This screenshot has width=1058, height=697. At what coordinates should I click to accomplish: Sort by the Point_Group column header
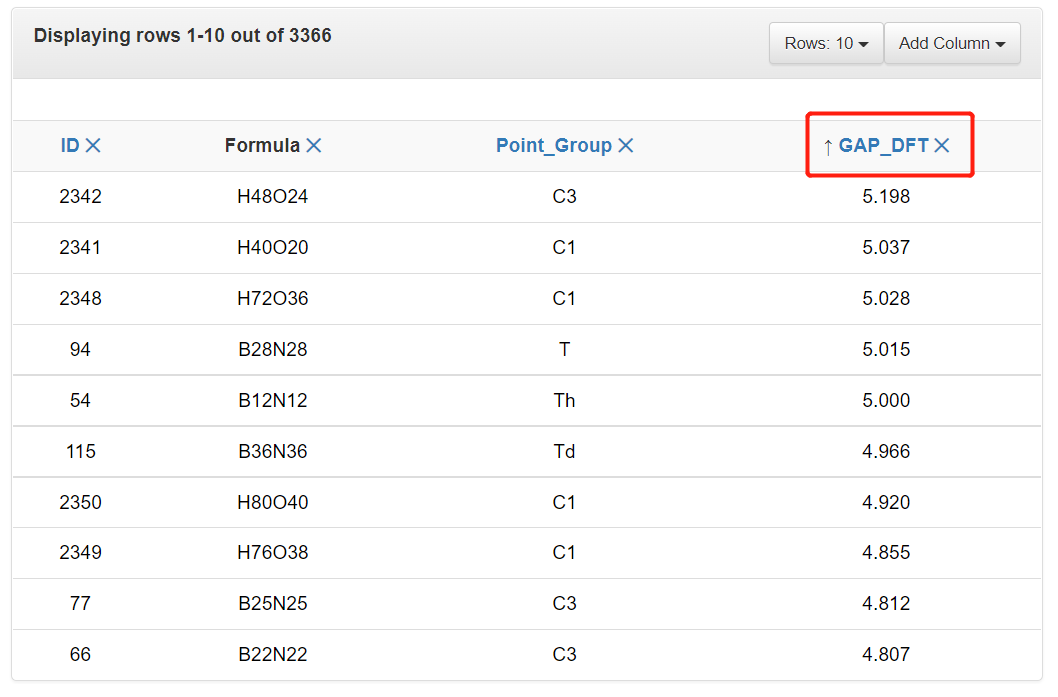[x=553, y=146]
